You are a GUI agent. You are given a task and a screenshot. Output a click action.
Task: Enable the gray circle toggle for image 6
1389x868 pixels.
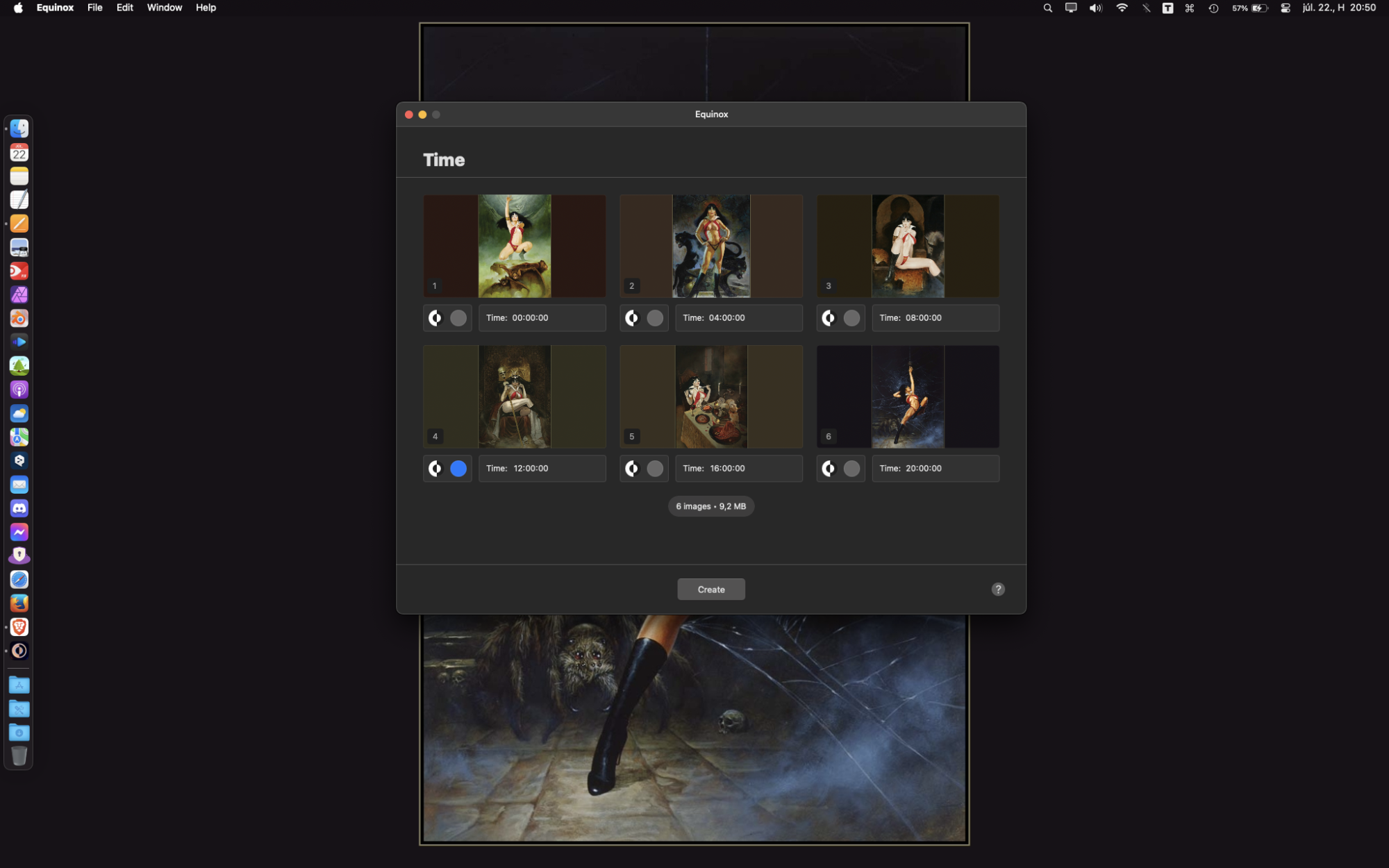(851, 469)
